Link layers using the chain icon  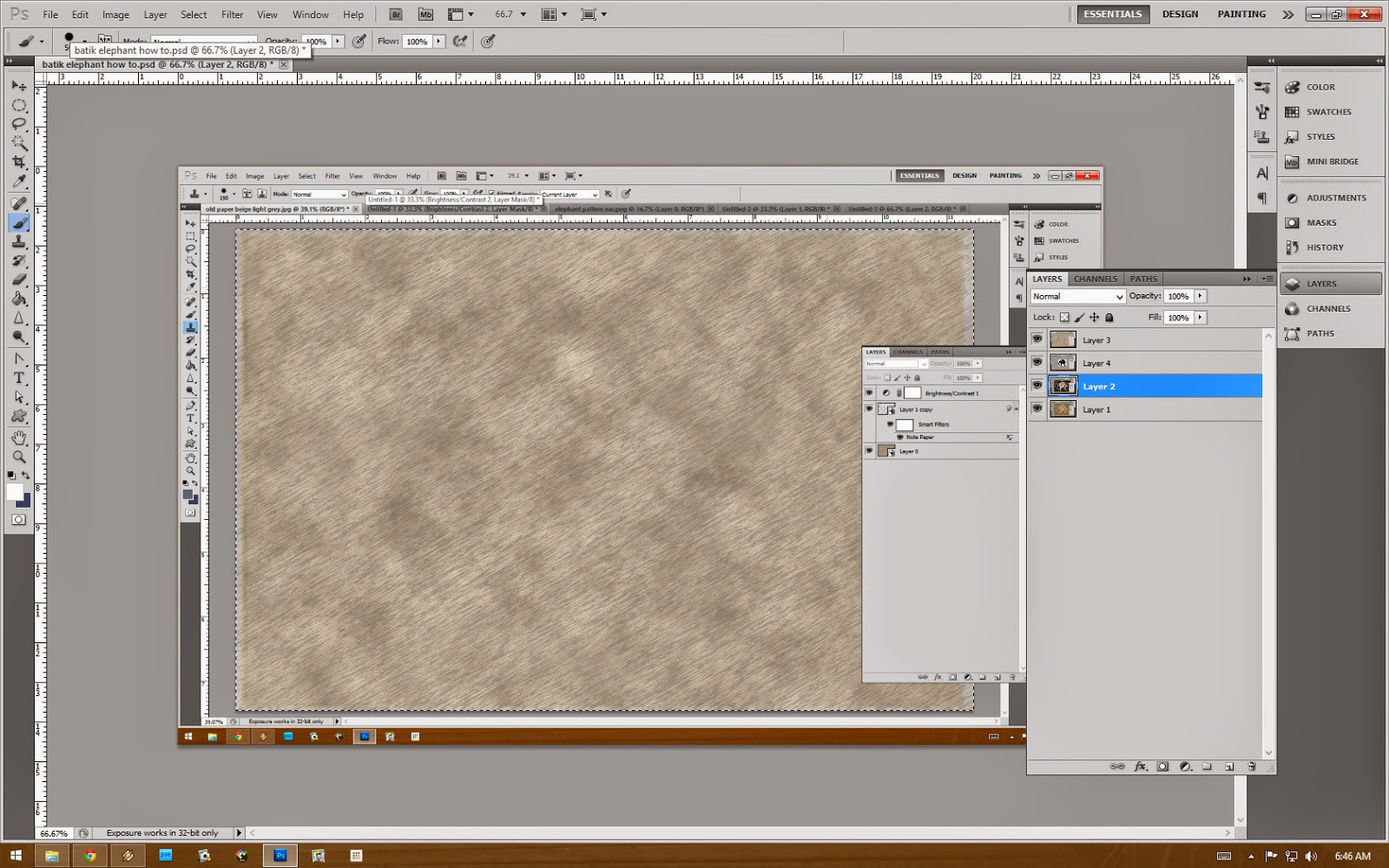(x=1117, y=766)
